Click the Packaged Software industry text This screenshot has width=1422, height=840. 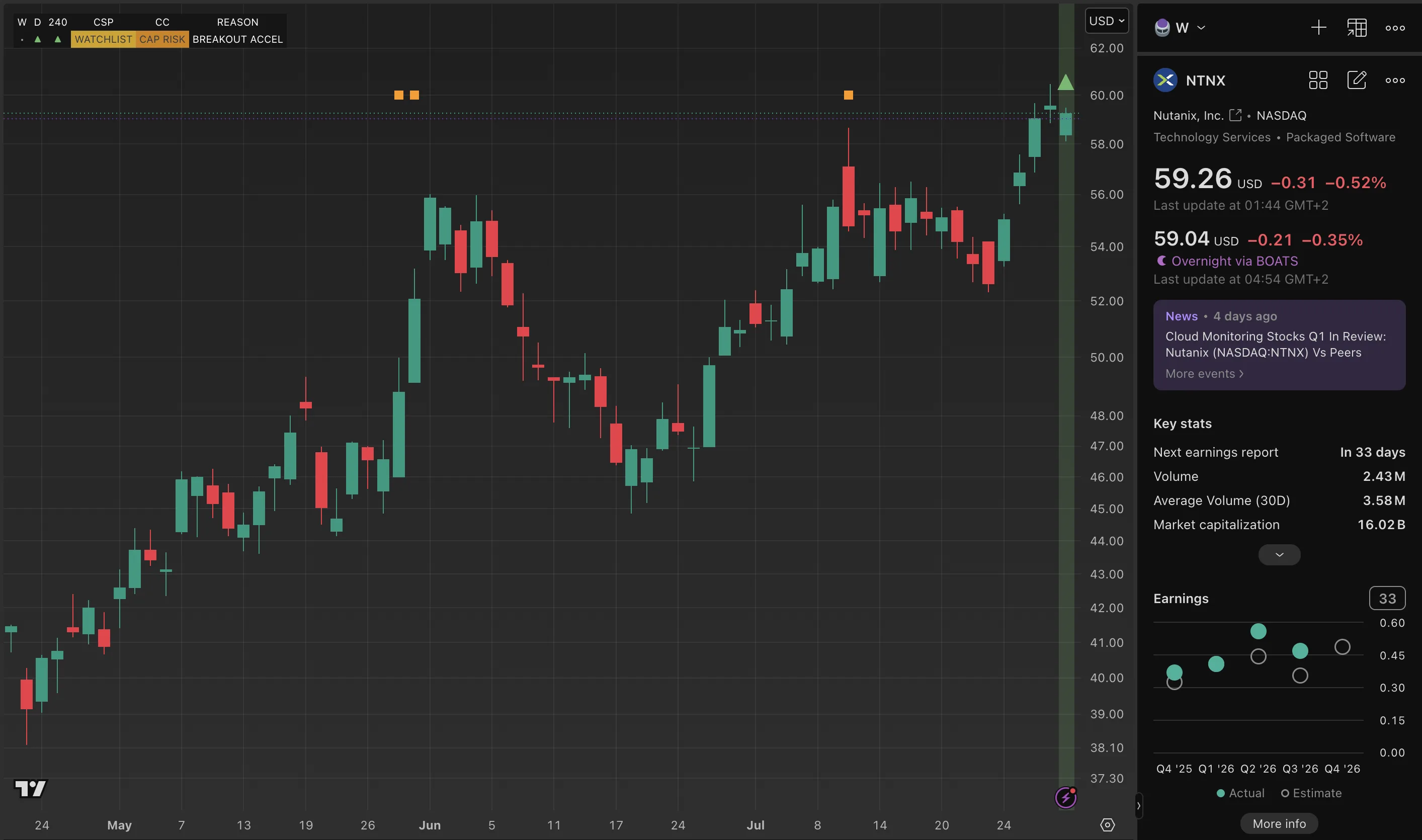pos(1340,137)
